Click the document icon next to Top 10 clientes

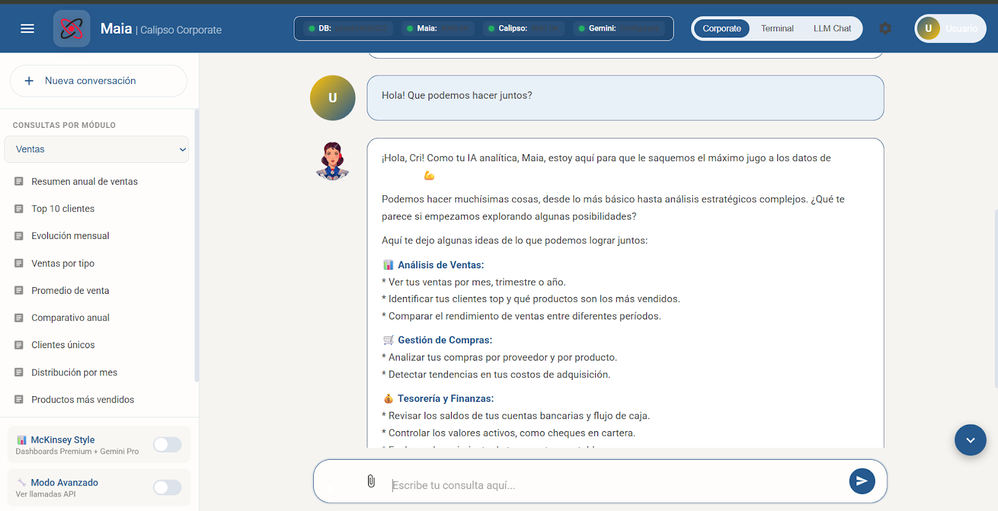tap(18, 209)
